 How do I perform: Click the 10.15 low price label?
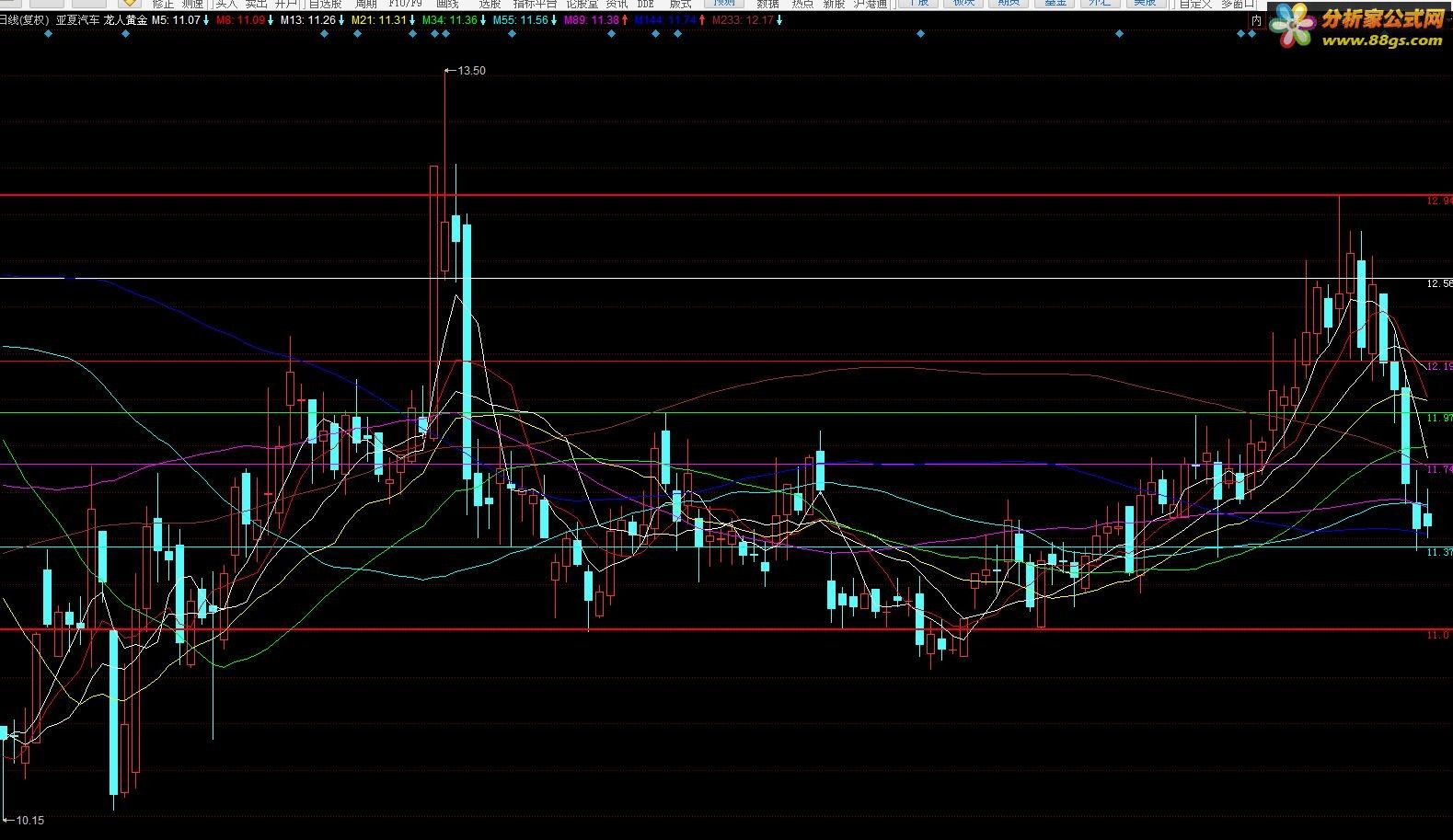(x=29, y=820)
